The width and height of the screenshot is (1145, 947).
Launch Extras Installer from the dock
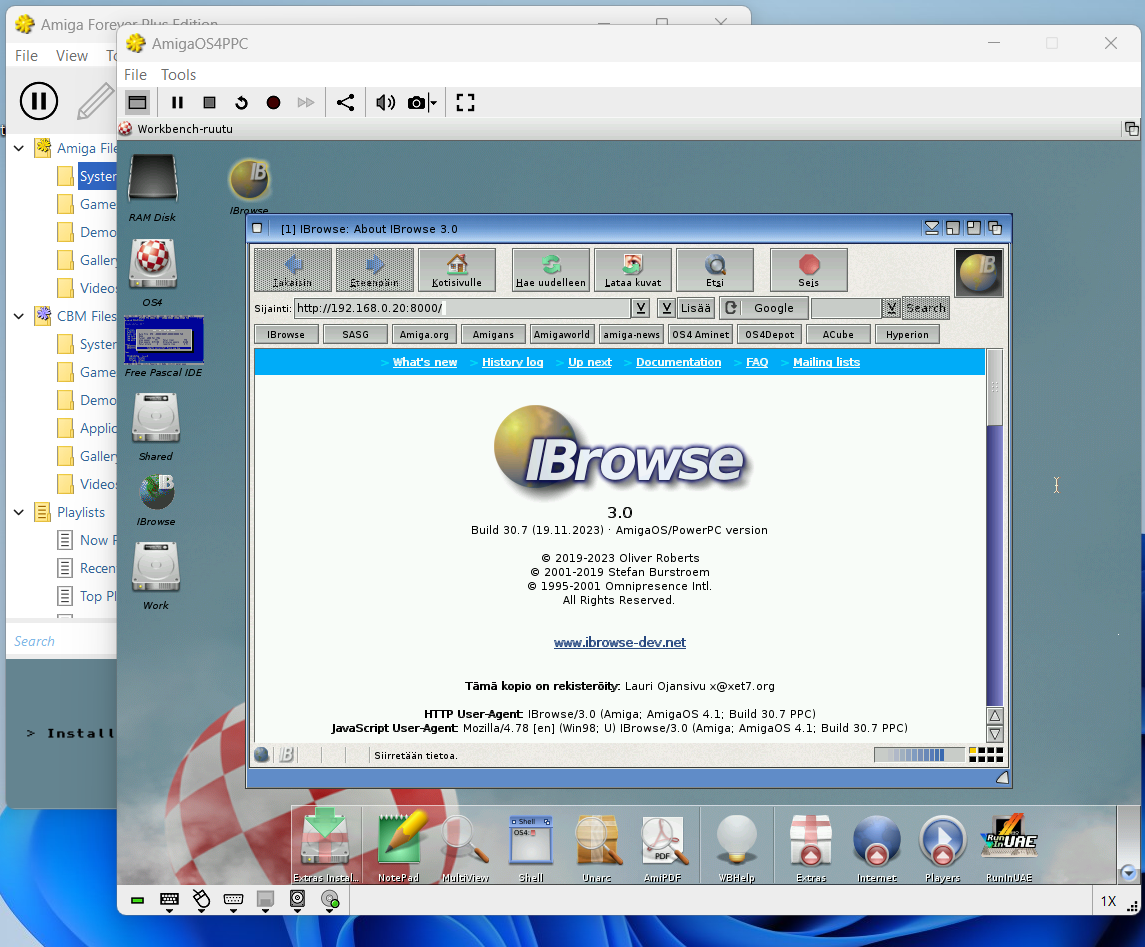[326, 846]
